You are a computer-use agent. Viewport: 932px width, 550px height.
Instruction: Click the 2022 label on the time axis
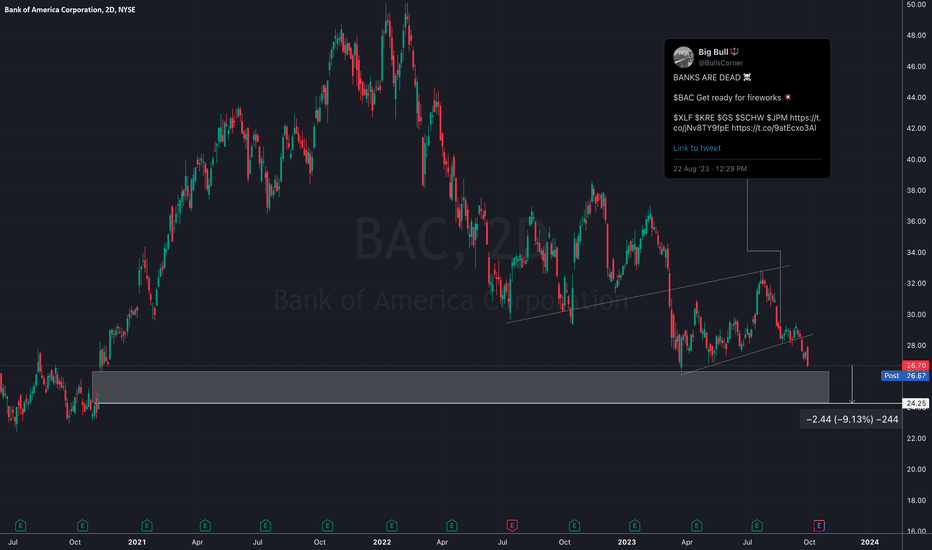tap(382, 542)
